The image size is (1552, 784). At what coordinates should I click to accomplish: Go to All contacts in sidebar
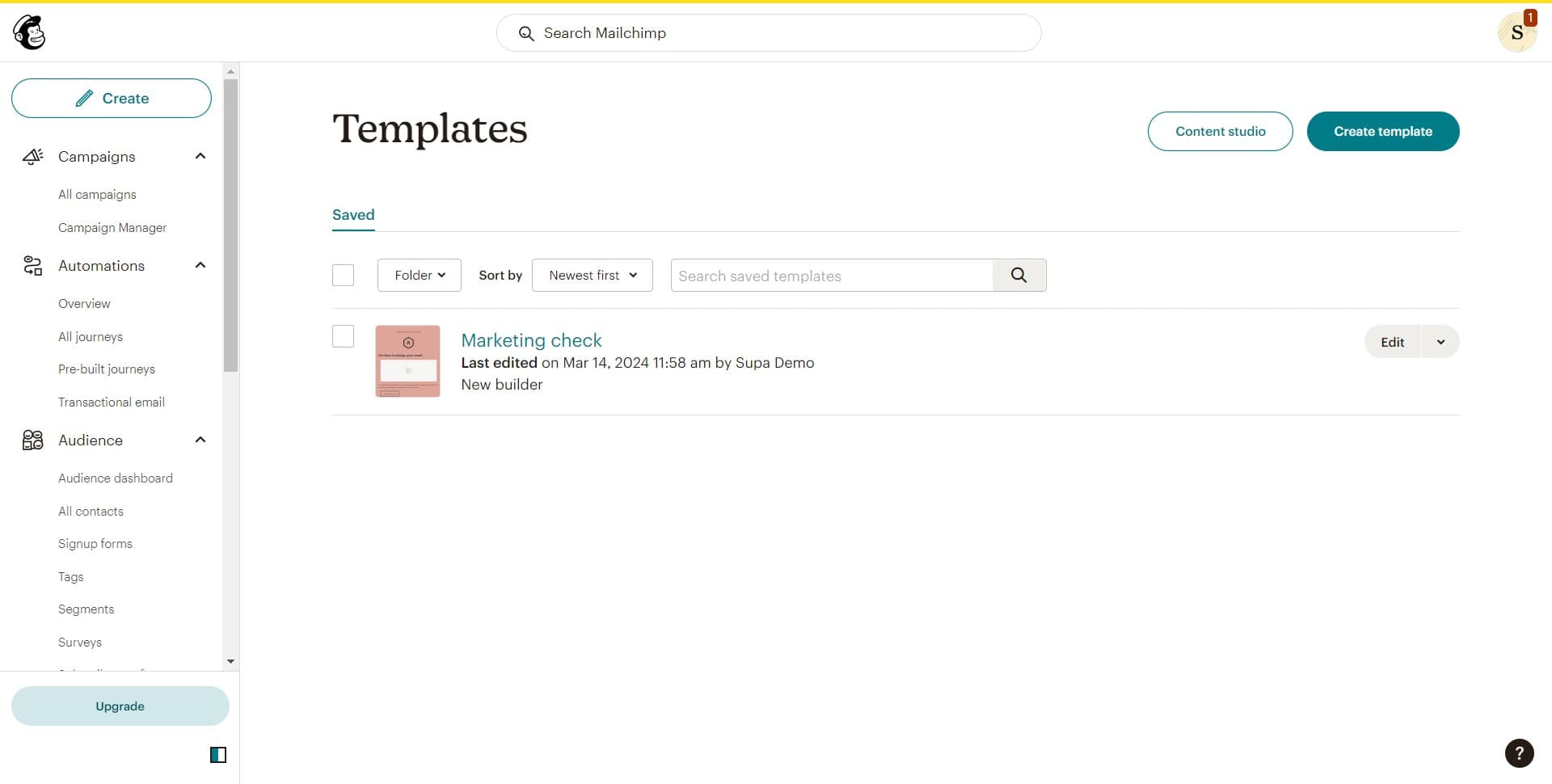(x=91, y=512)
